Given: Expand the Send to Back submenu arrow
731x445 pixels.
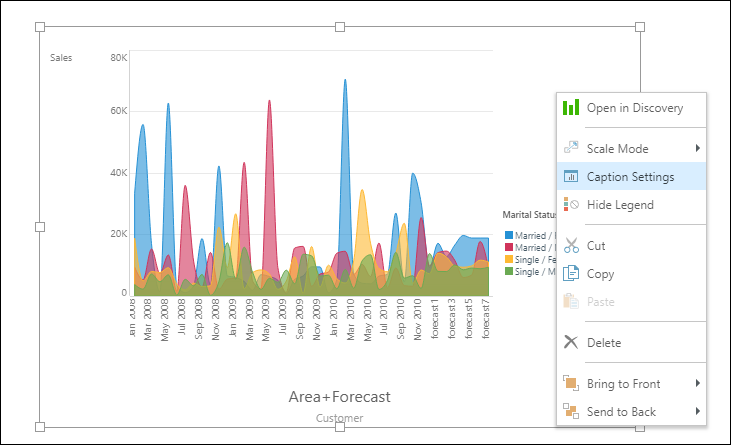Looking at the screenshot, I should [x=697, y=411].
